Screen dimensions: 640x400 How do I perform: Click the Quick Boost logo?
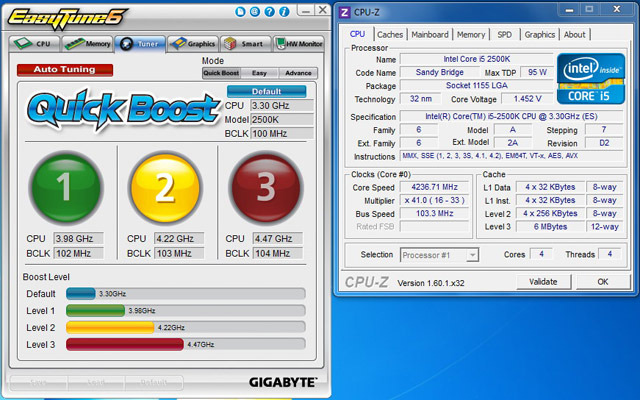(123, 109)
